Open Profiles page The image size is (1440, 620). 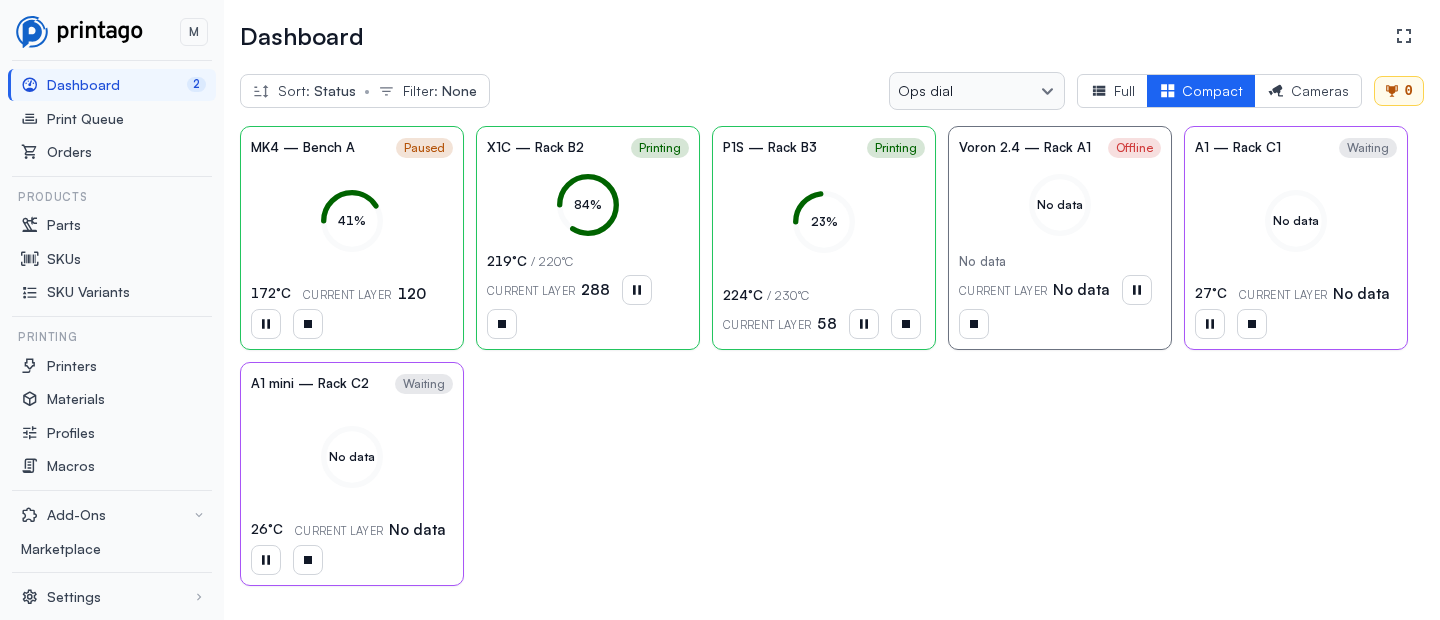[x=112, y=433]
